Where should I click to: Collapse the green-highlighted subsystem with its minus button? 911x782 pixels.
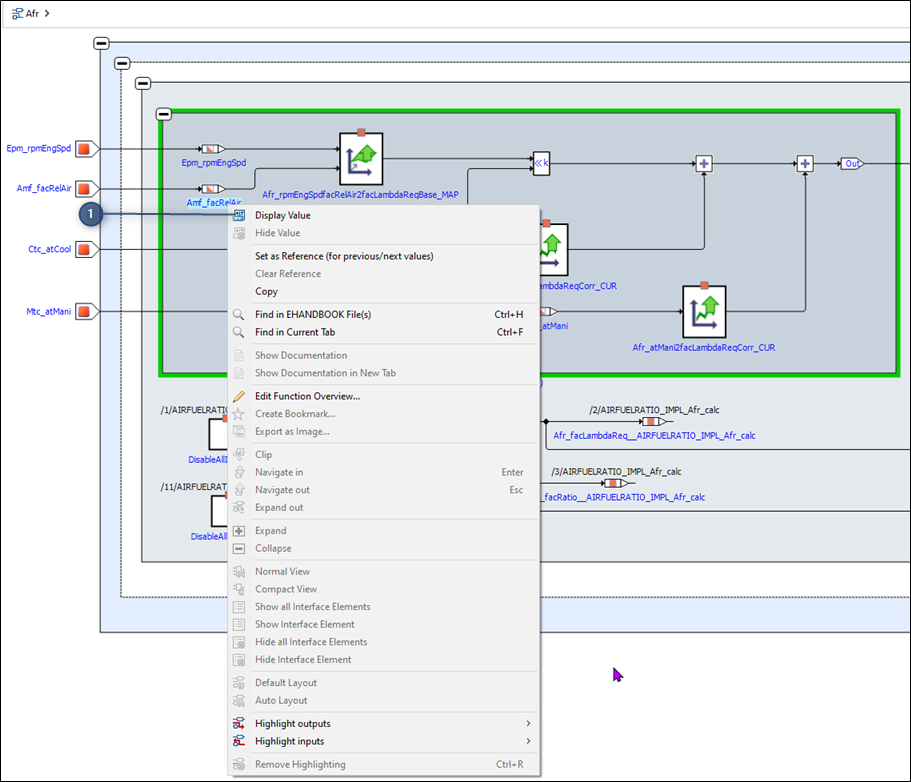[166, 112]
